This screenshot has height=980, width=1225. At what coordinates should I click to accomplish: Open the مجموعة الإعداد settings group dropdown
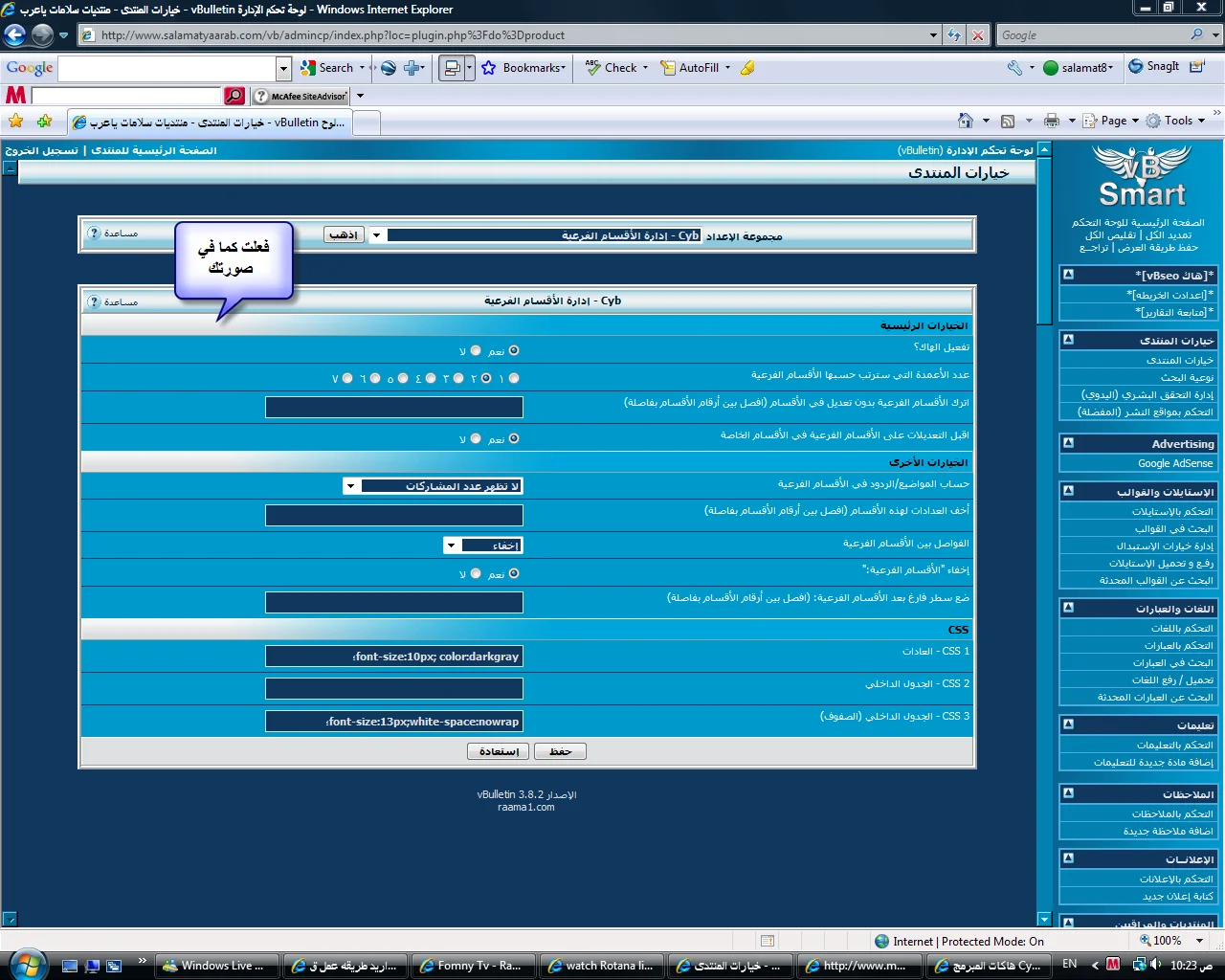[x=377, y=235]
